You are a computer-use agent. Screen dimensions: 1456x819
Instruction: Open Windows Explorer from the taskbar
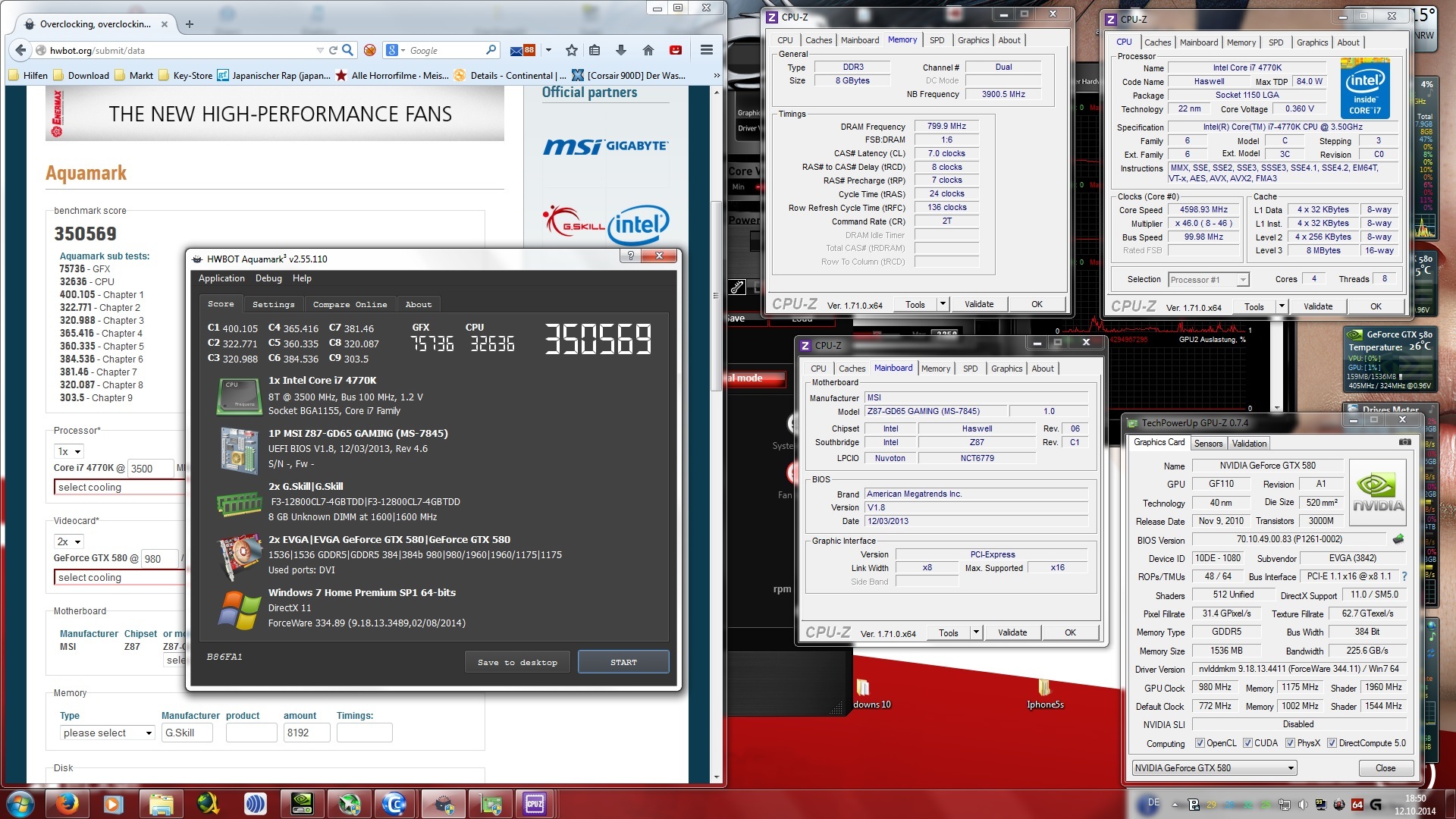161,803
